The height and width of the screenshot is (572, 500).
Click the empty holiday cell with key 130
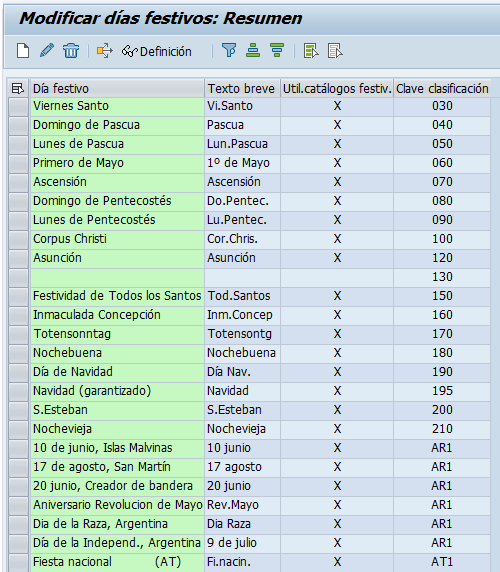[x=117, y=277]
